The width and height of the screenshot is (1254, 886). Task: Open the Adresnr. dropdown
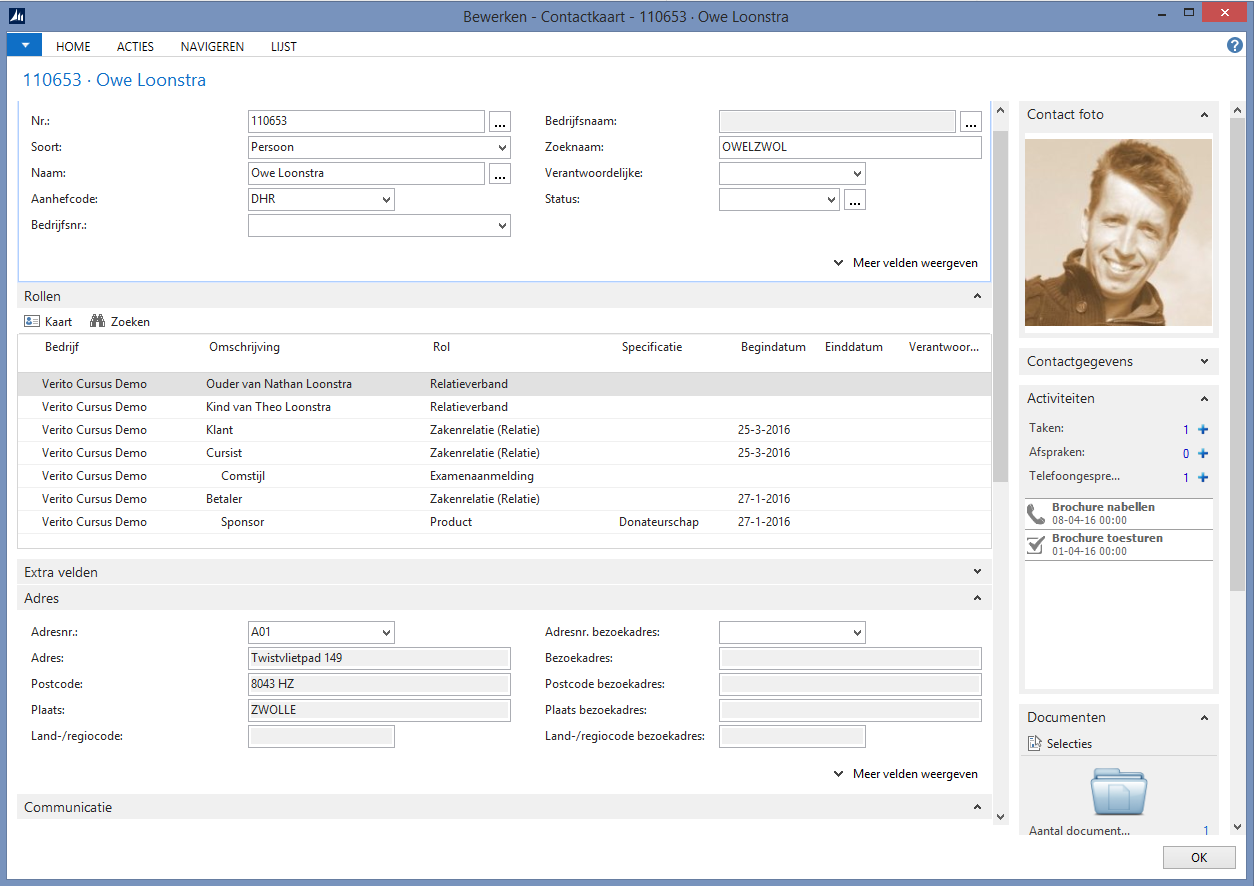click(386, 632)
